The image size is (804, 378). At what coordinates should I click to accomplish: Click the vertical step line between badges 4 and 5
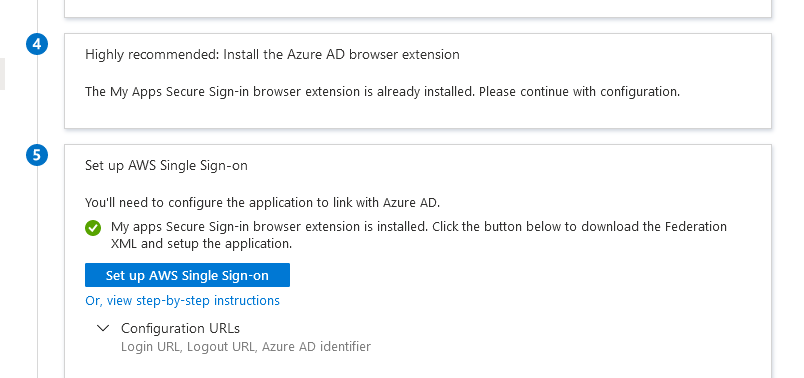tap(37, 100)
